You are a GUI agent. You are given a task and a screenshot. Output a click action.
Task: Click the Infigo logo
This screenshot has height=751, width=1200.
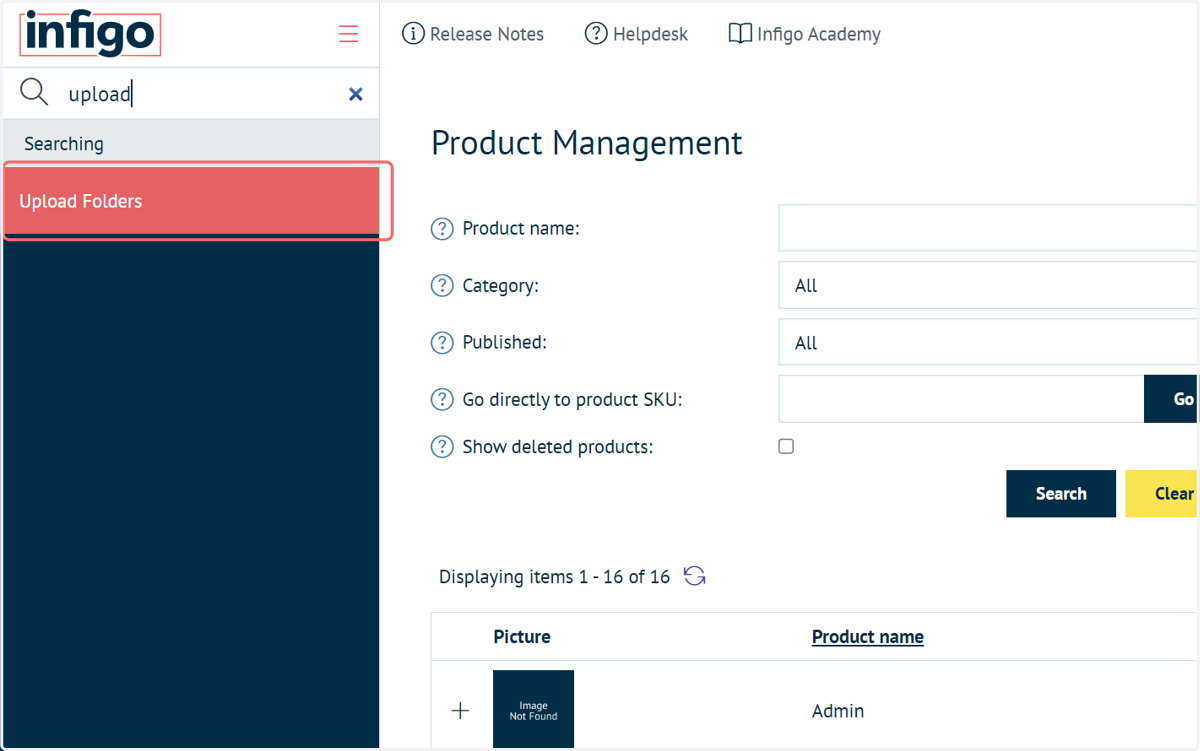tap(90, 34)
